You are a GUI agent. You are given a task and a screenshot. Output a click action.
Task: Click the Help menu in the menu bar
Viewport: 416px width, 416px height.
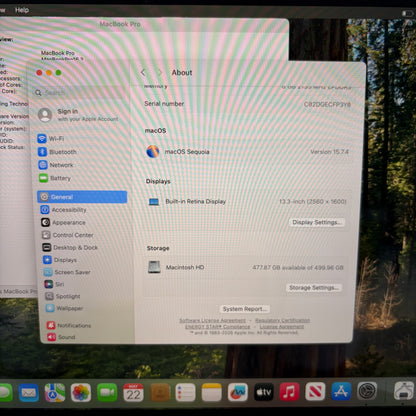point(22,10)
